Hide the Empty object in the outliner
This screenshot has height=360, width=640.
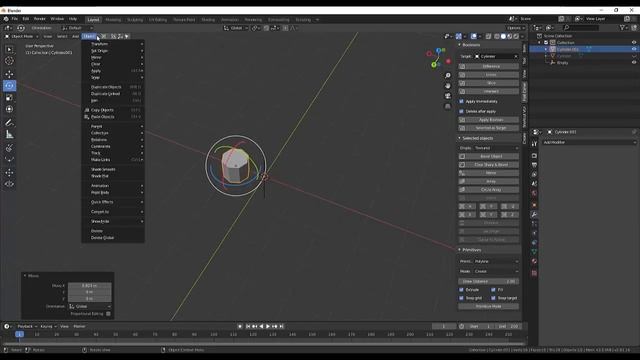634,62
